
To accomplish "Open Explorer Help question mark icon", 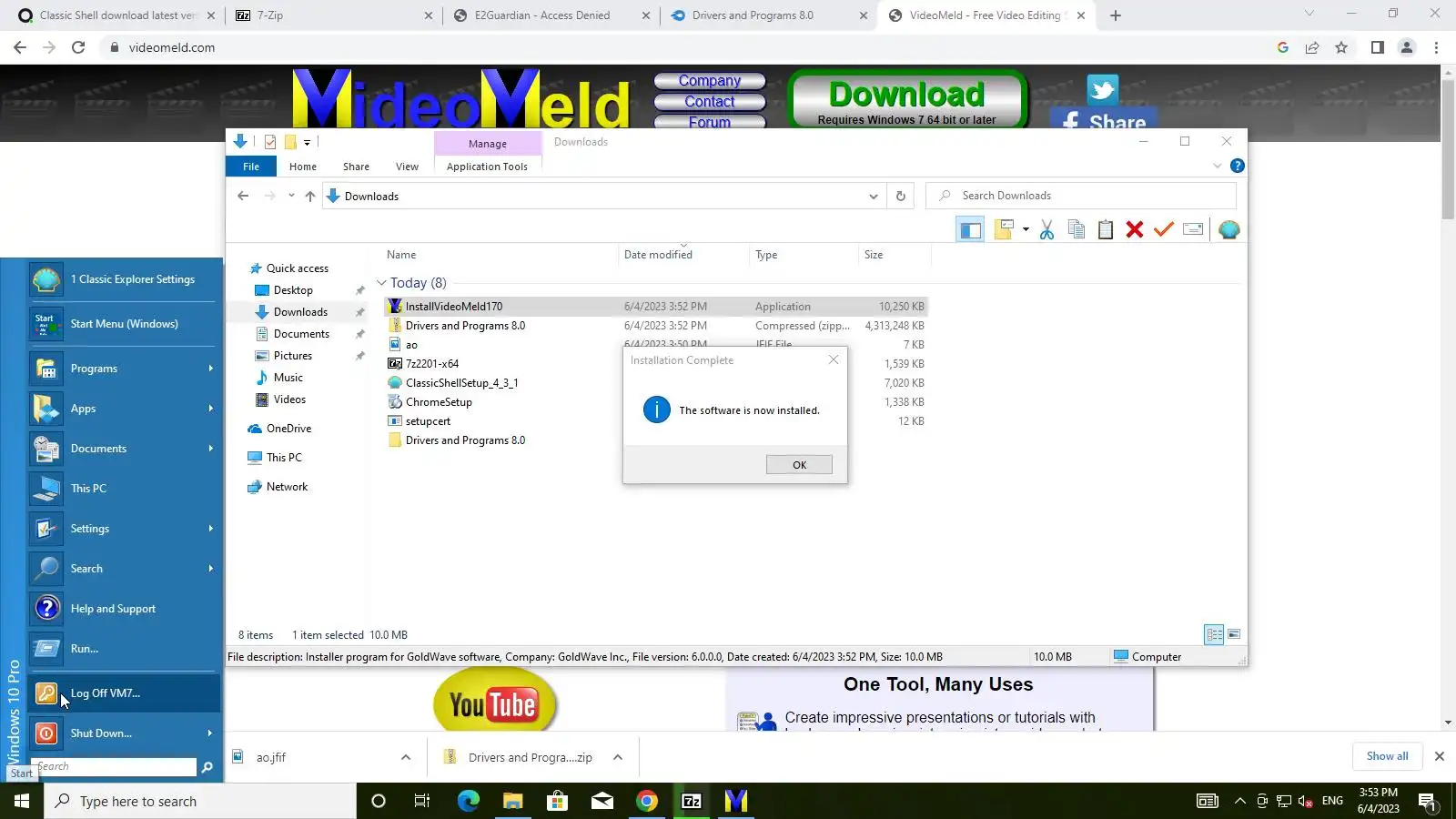I will tap(1237, 166).
